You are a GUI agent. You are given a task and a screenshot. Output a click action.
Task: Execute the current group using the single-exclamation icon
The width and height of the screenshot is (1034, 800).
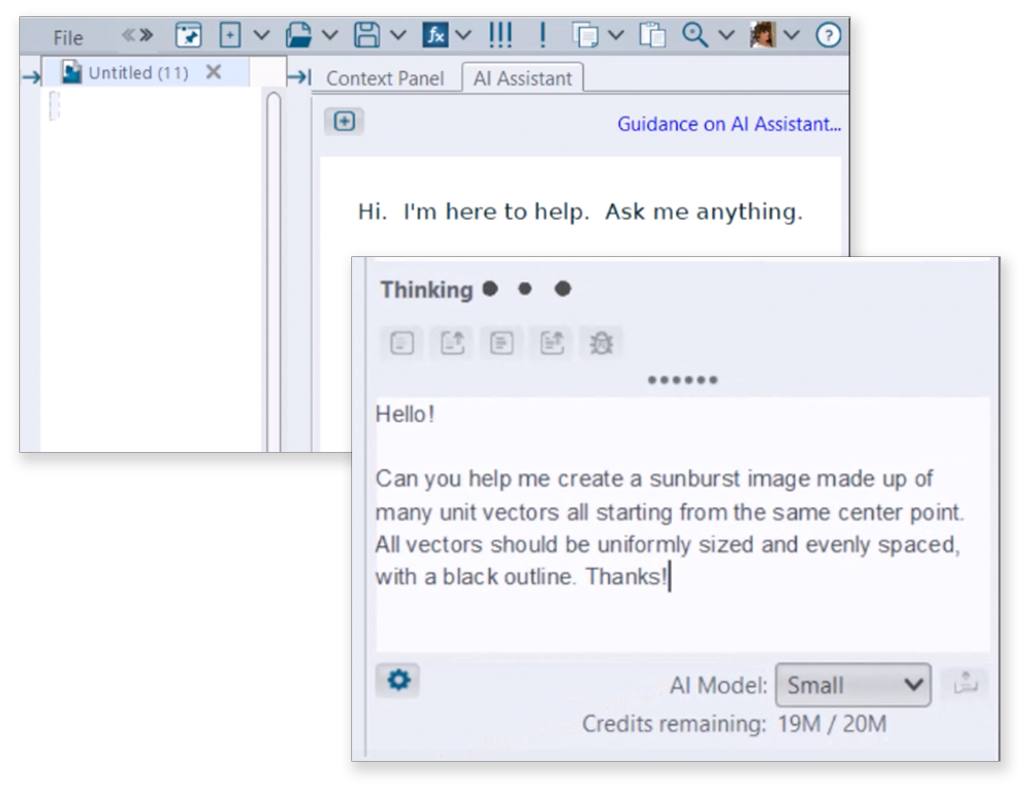click(x=541, y=33)
